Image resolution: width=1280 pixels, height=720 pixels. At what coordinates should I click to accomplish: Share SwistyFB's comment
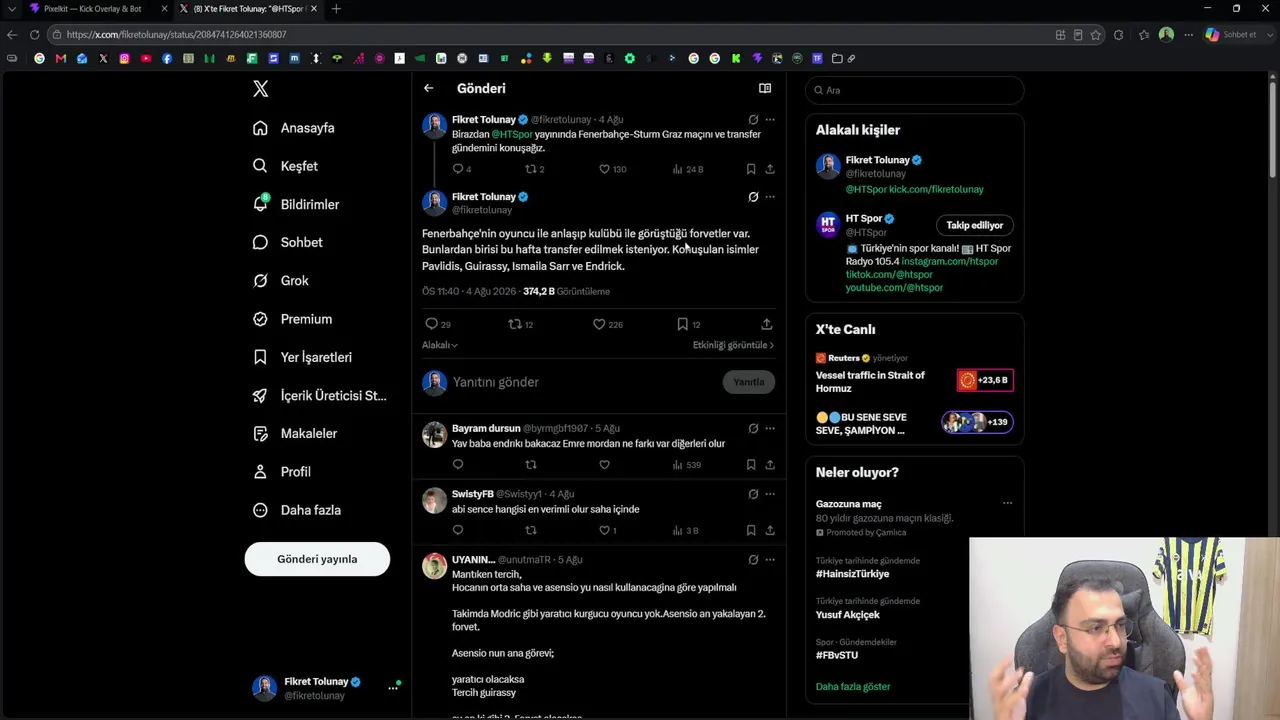click(x=770, y=530)
